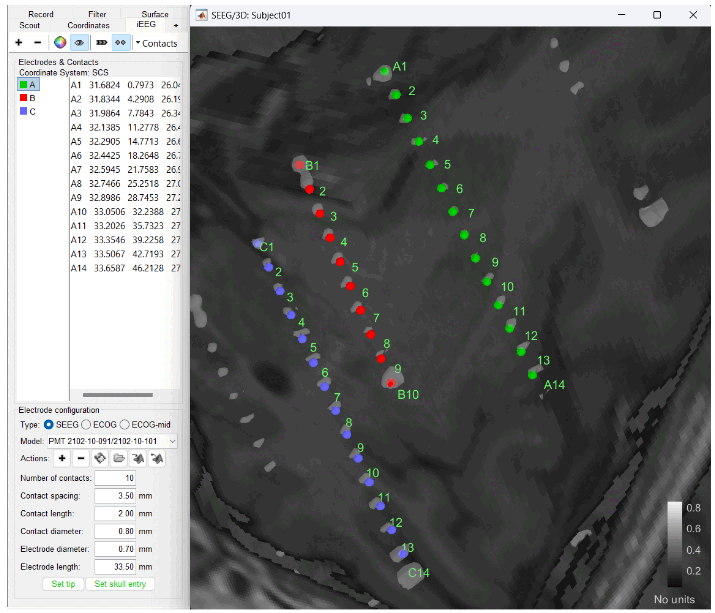Select the ECOG type radio button
This screenshot has width=715, height=613.
point(86,424)
